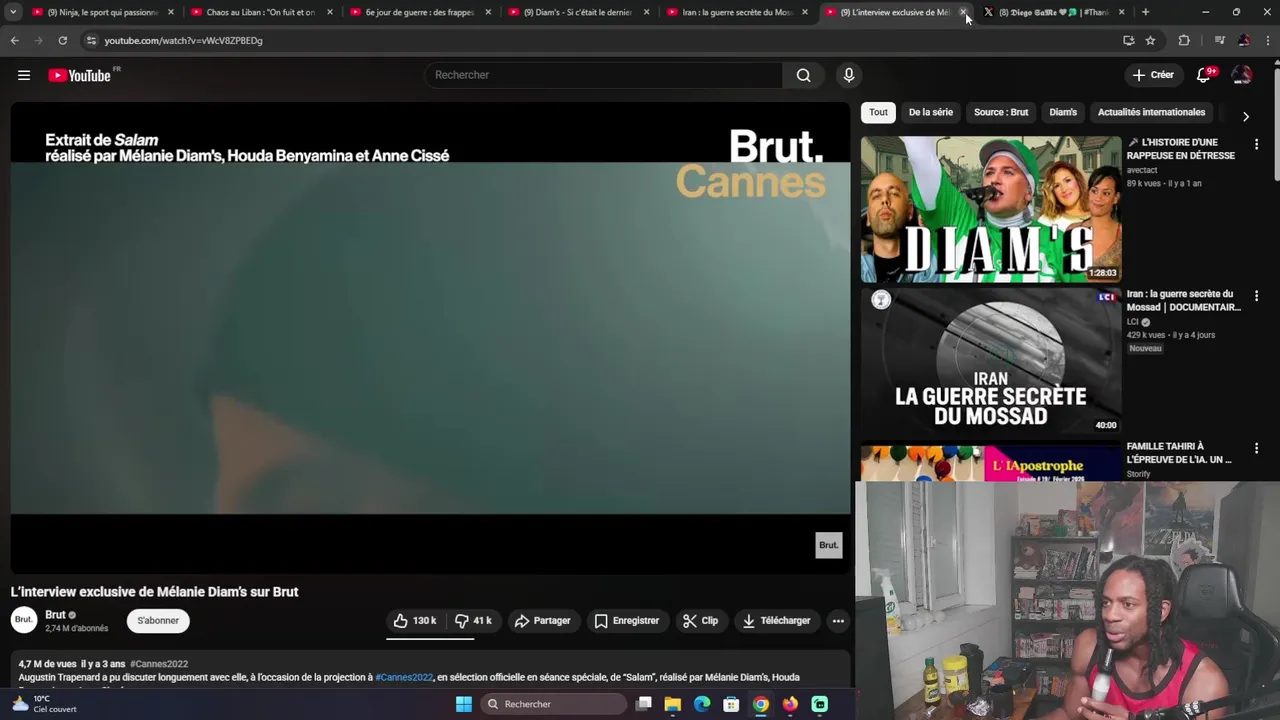Image resolution: width=1280 pixels, height=720 pixels.
Task: Open Task View on the taskbar
Action: (x=644, y=704)
